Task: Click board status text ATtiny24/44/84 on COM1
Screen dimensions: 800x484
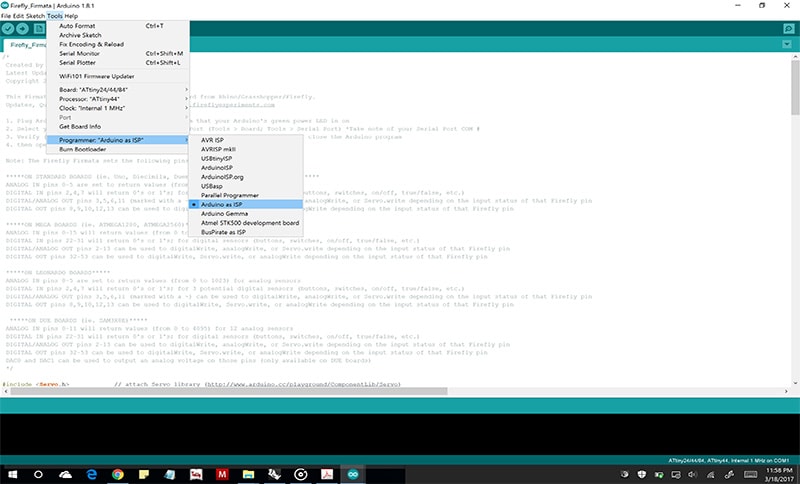Action: coord(729,461)
